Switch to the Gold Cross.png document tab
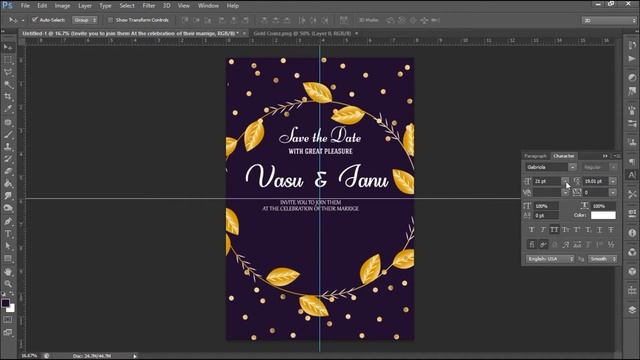Viewport: 640px width, 360px height. coord(302,33)
